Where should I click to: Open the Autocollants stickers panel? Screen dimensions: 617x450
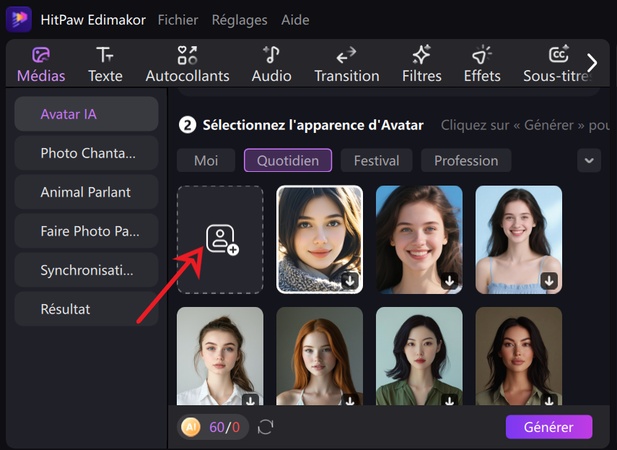point(187,55)
